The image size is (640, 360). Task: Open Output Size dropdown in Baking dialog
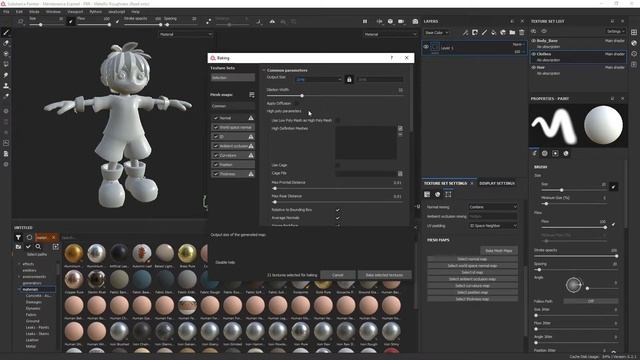click(x=318, y=79)
